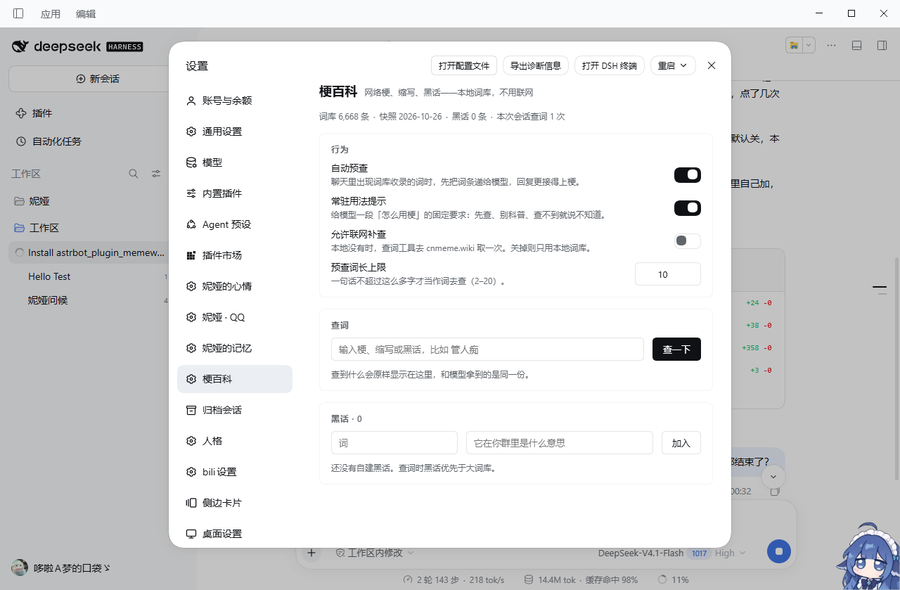The width and height of the screenshot is (900, 590).
Task: Click the 预查词长上限 number field
Action: [668, 274]
